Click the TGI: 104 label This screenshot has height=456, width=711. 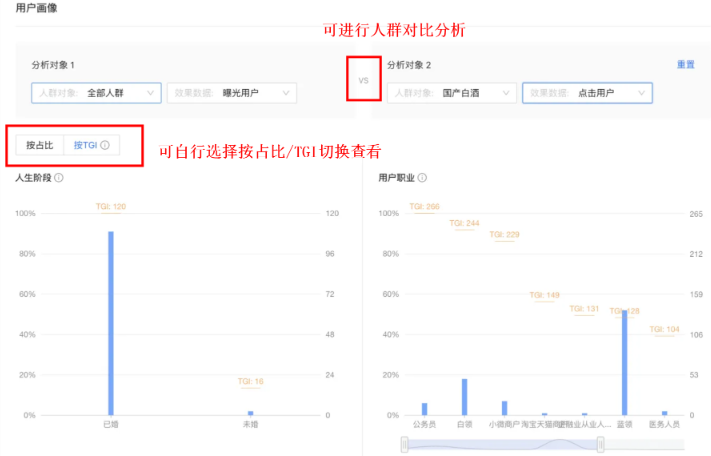tap(664, 330)
